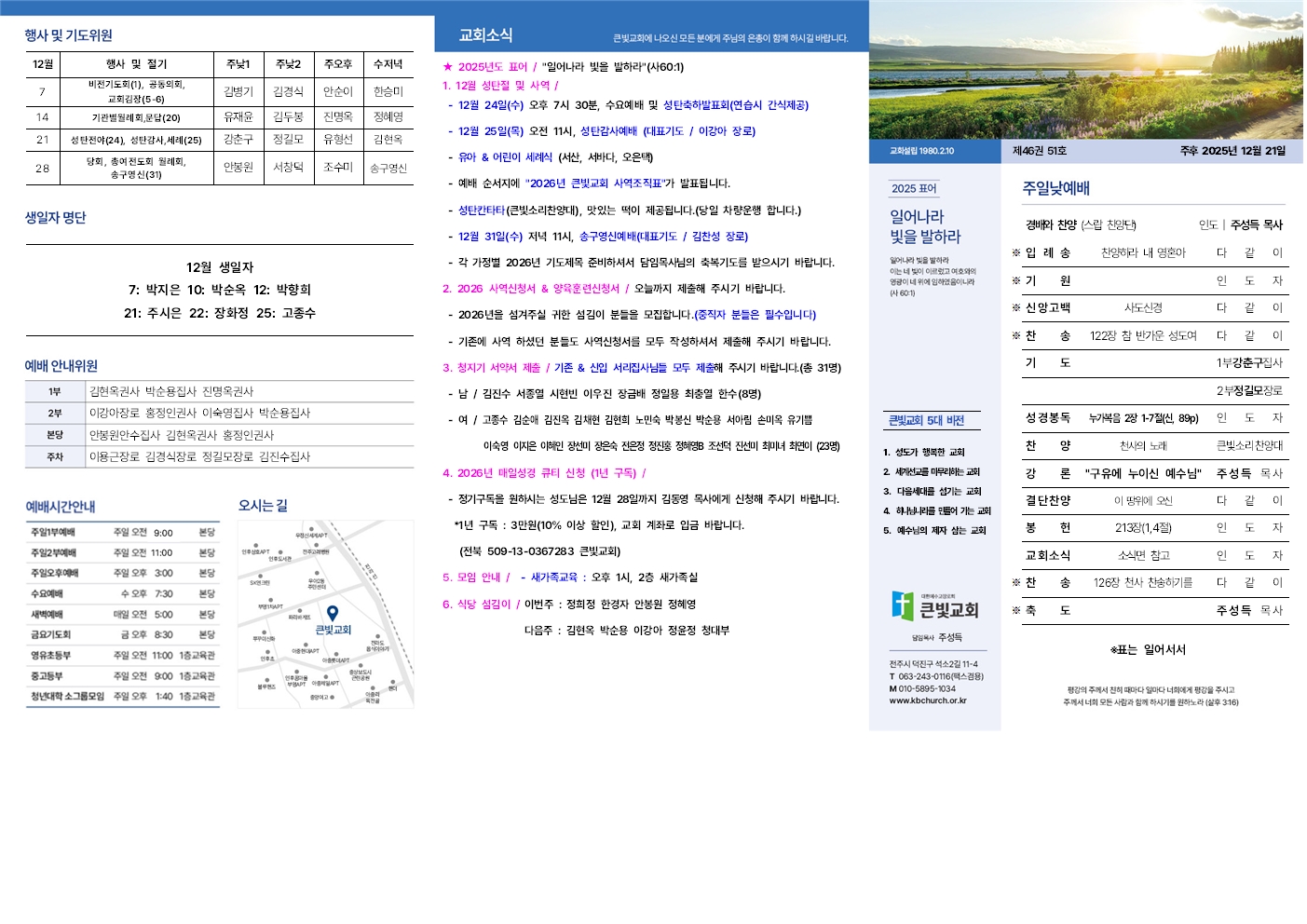Click the 서창덕 cell in the prayer table

[x=289, y=168]
